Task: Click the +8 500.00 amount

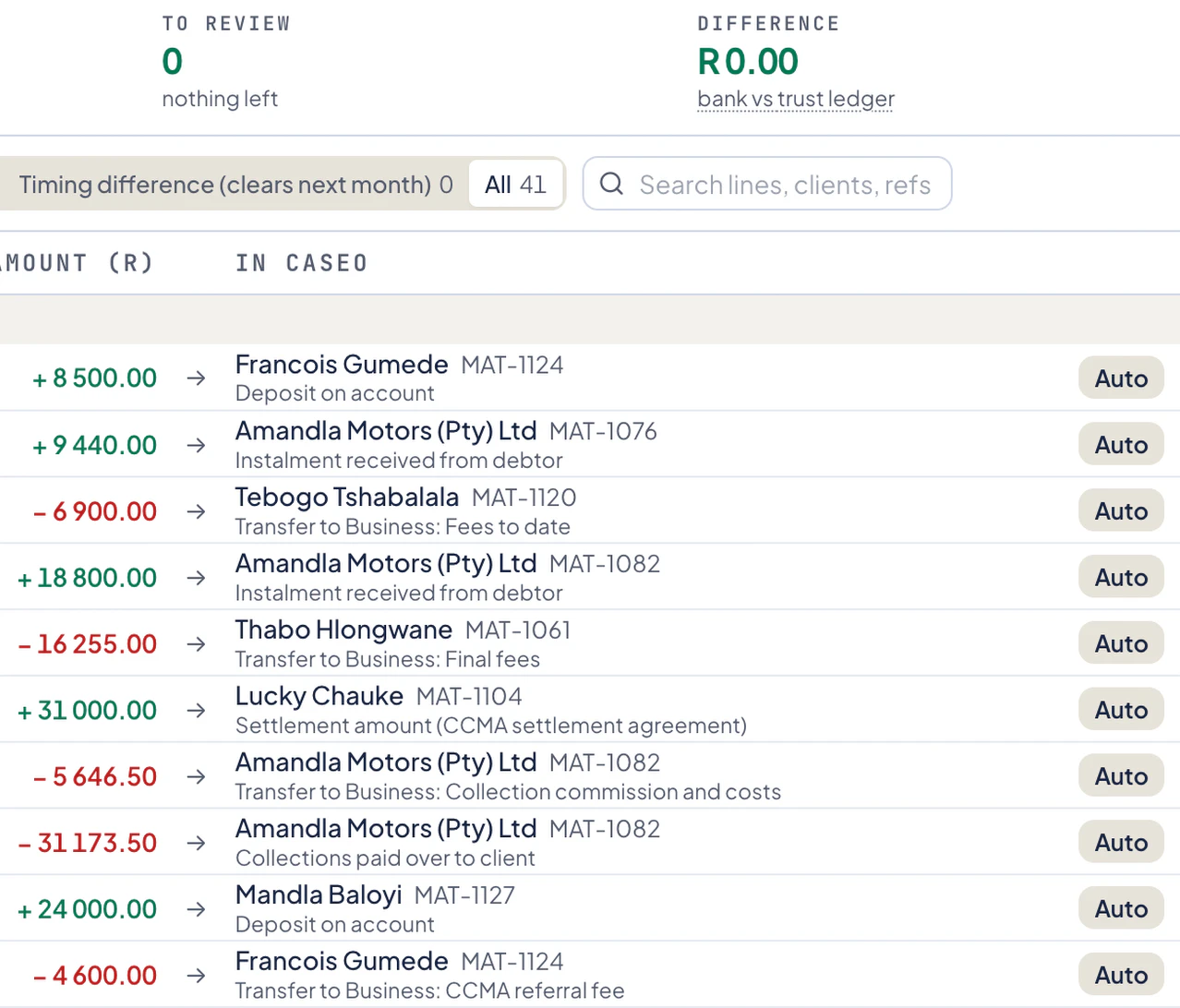Action: (94, 378)
